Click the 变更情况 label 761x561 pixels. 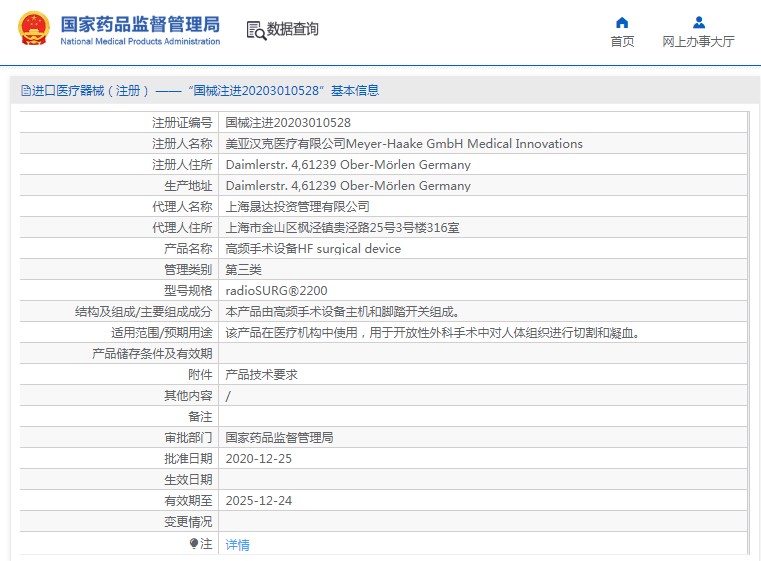tap(188, 522)
